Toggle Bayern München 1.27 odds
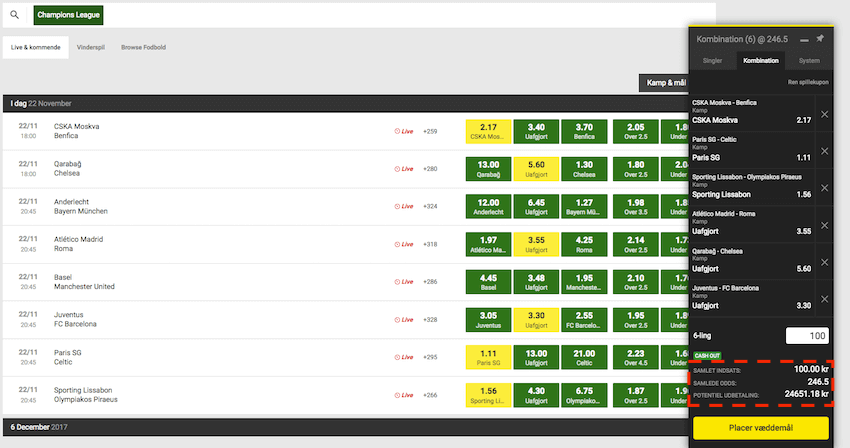 584,207
